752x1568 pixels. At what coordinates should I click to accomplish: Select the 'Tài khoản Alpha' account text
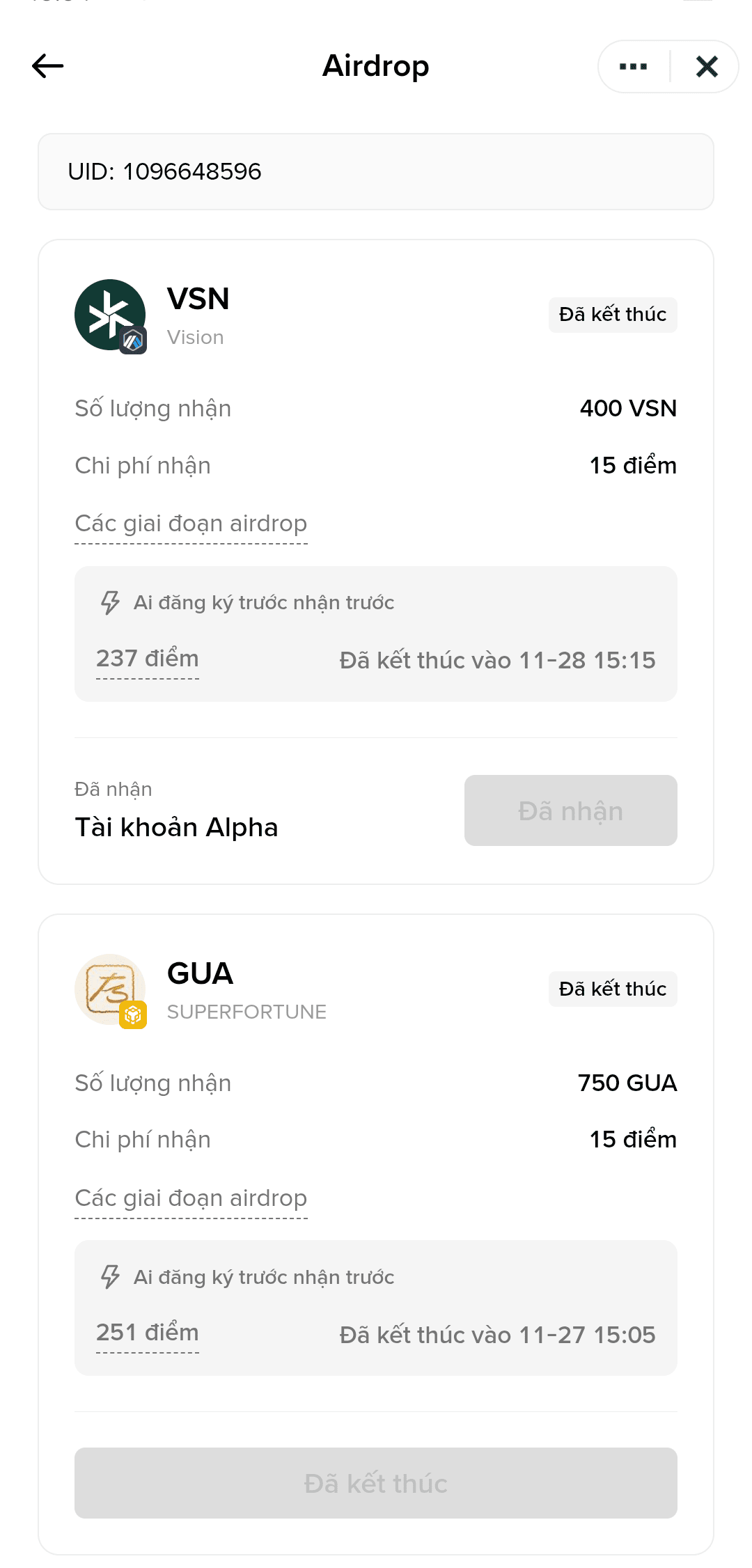(x=176, y=827)
